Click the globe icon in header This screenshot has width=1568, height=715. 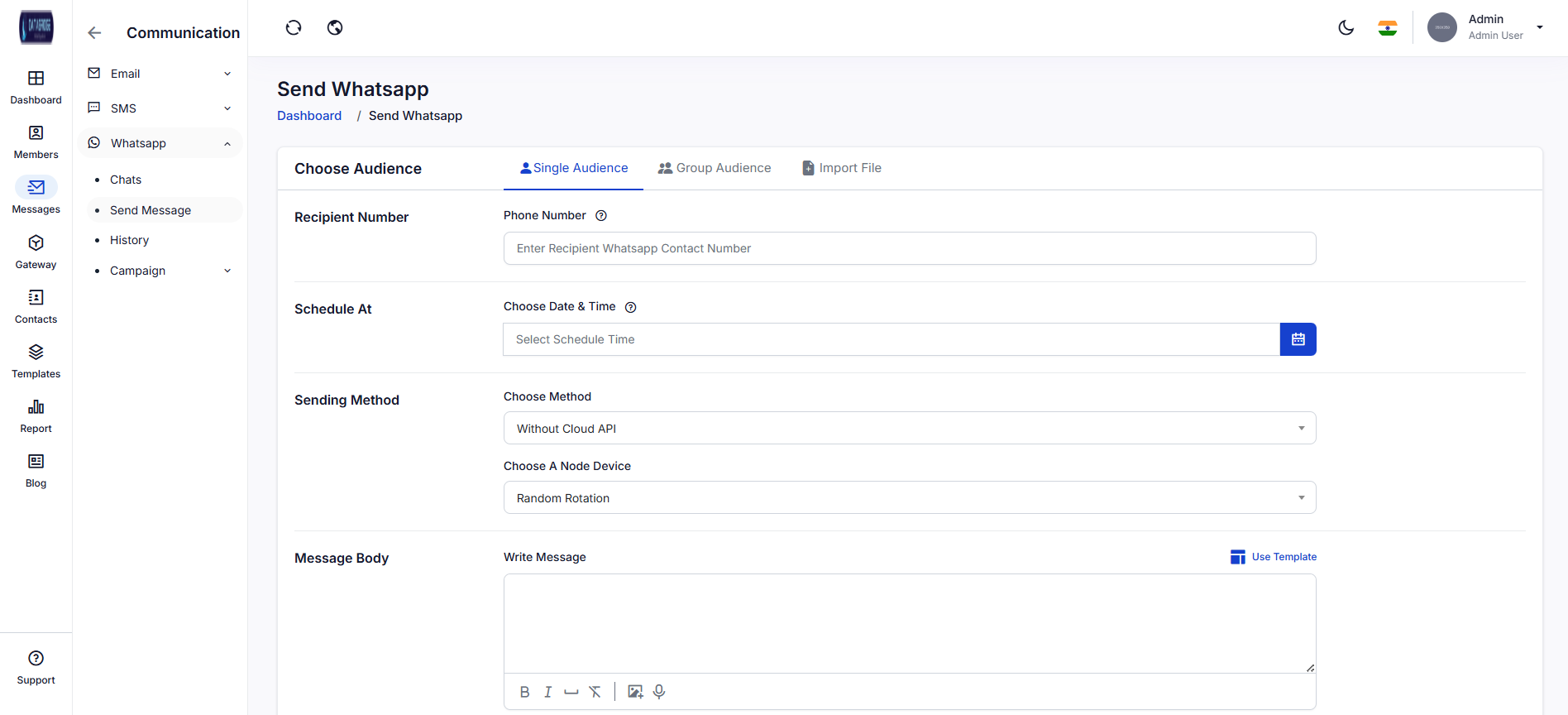[335, 28]
